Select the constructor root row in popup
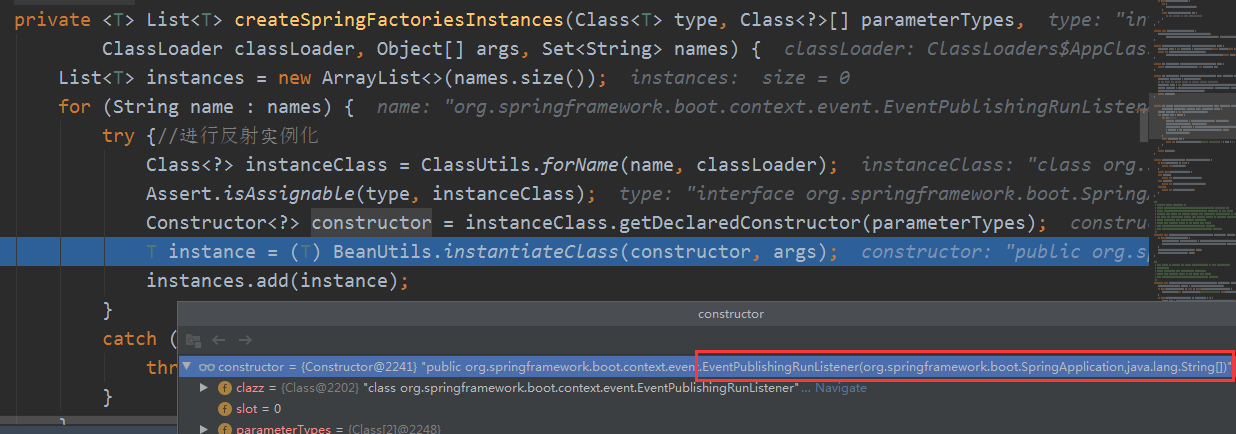This screenshot has height=434, width=1236. [707, 366]
